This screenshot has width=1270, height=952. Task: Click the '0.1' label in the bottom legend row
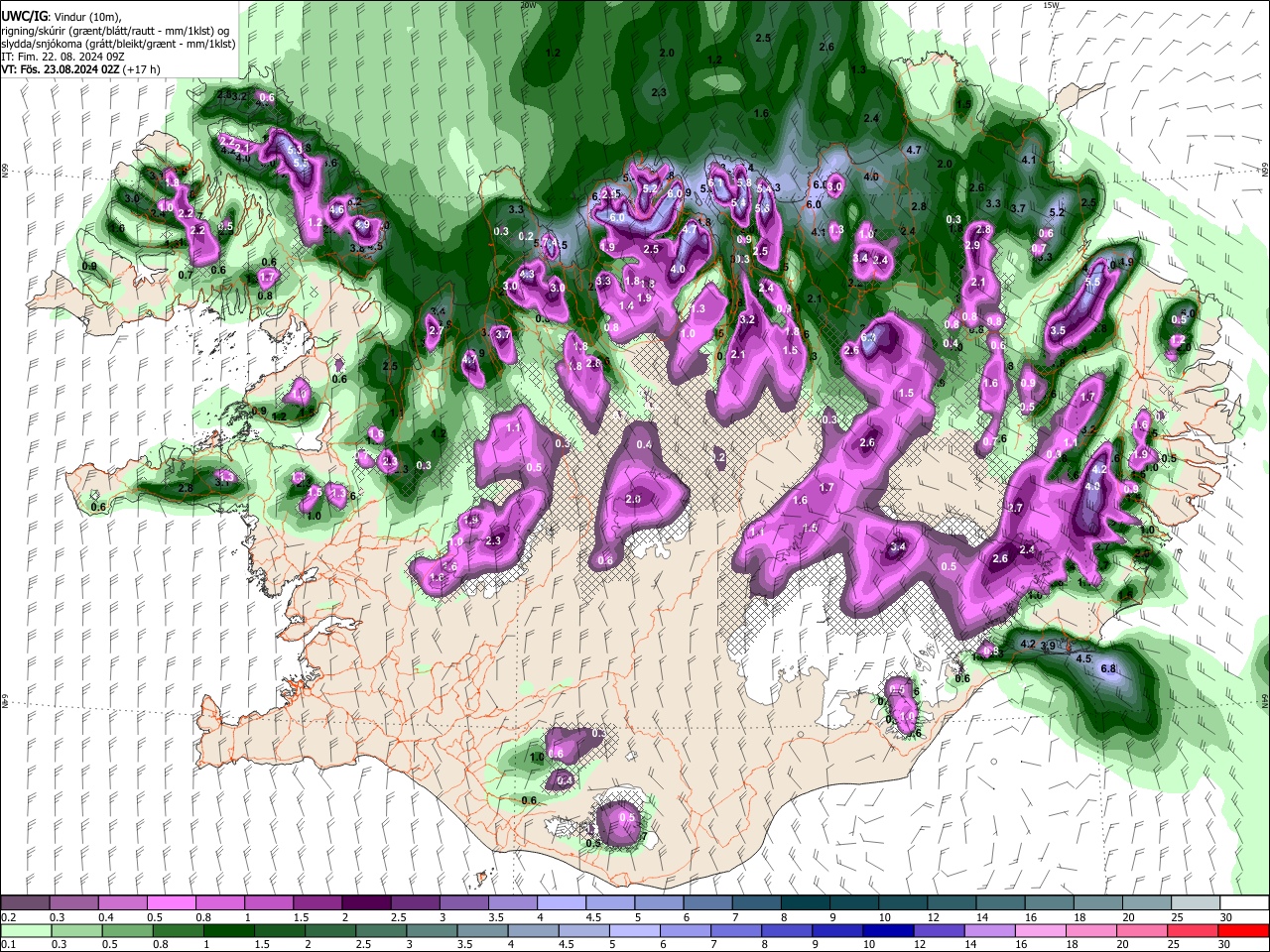click(x=7, y=944)
